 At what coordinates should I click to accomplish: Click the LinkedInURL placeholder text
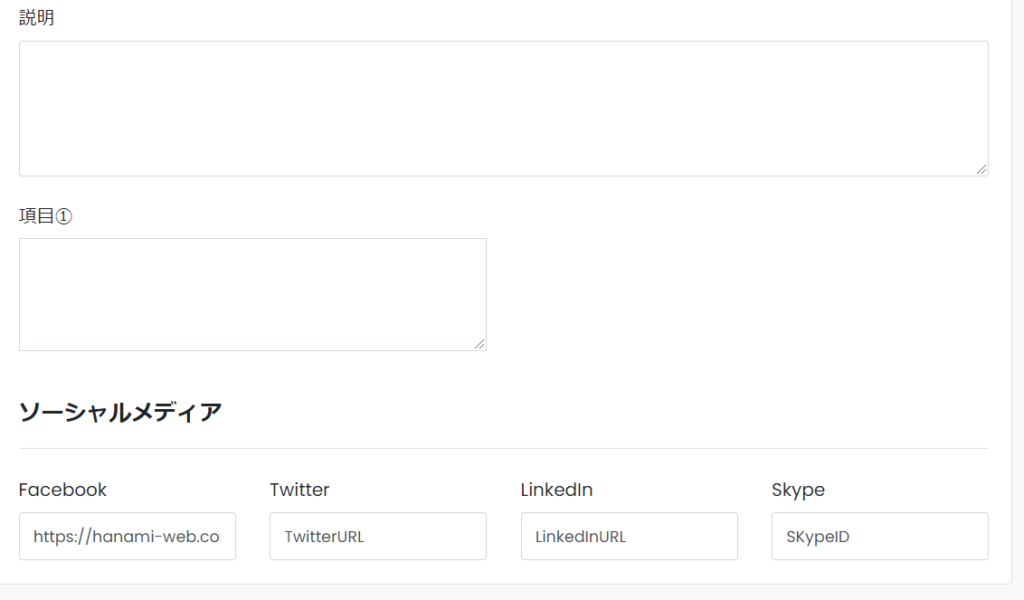point(581,537)
